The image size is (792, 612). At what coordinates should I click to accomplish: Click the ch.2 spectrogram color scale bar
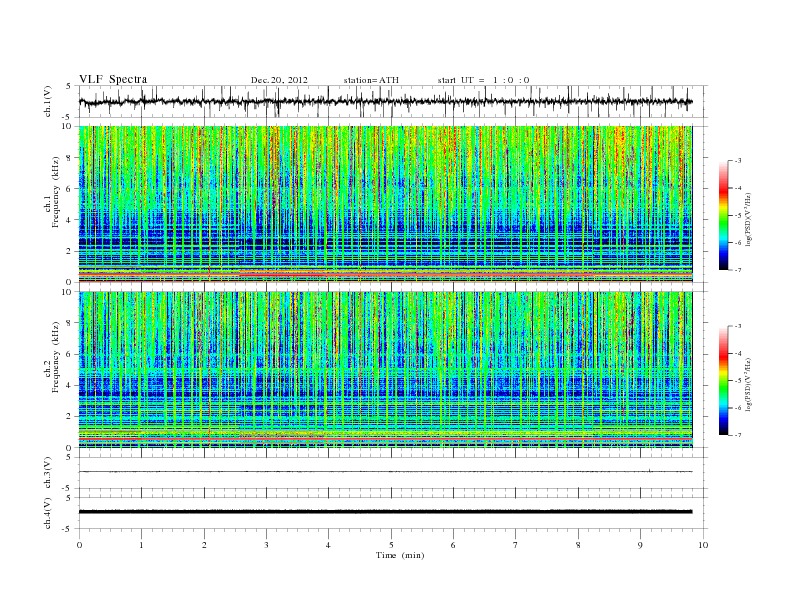pyautogui.click(x=723, y=380)
